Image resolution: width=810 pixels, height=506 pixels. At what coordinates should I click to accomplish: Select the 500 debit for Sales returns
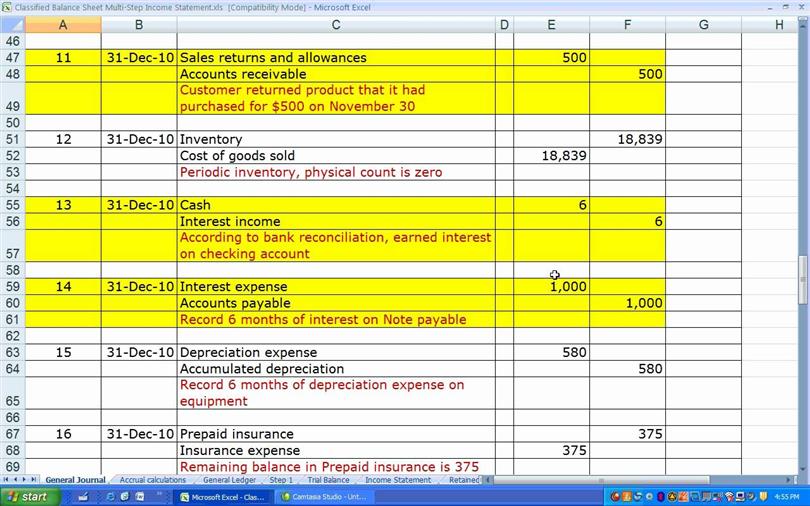[x=551, y=57]
